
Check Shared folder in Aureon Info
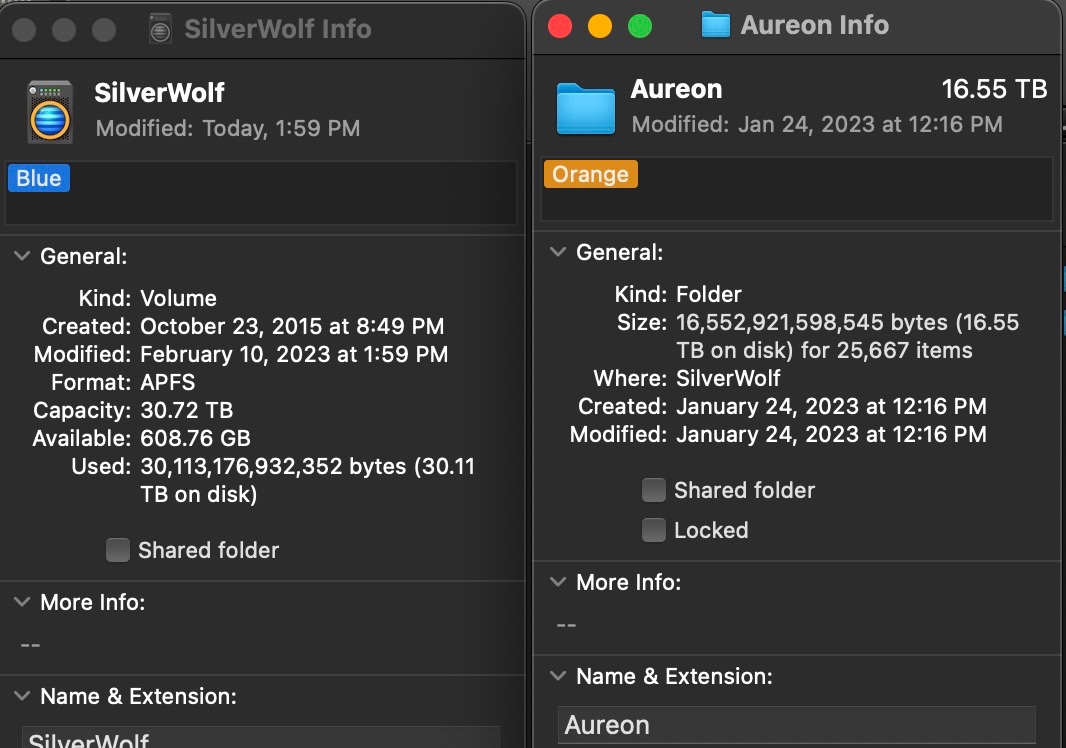[654, 490]
